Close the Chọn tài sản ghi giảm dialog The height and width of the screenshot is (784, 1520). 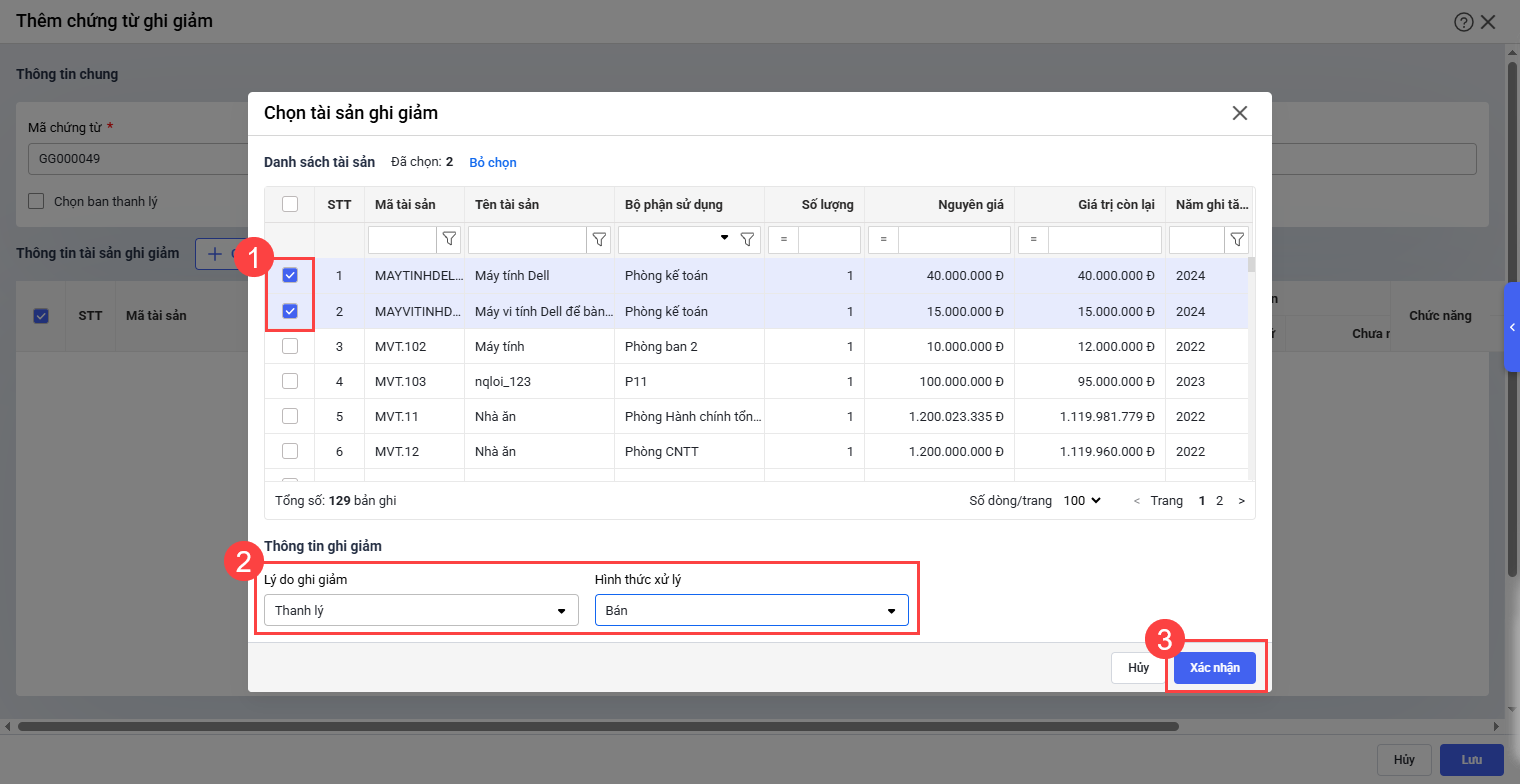click(x=1240, y=113)
